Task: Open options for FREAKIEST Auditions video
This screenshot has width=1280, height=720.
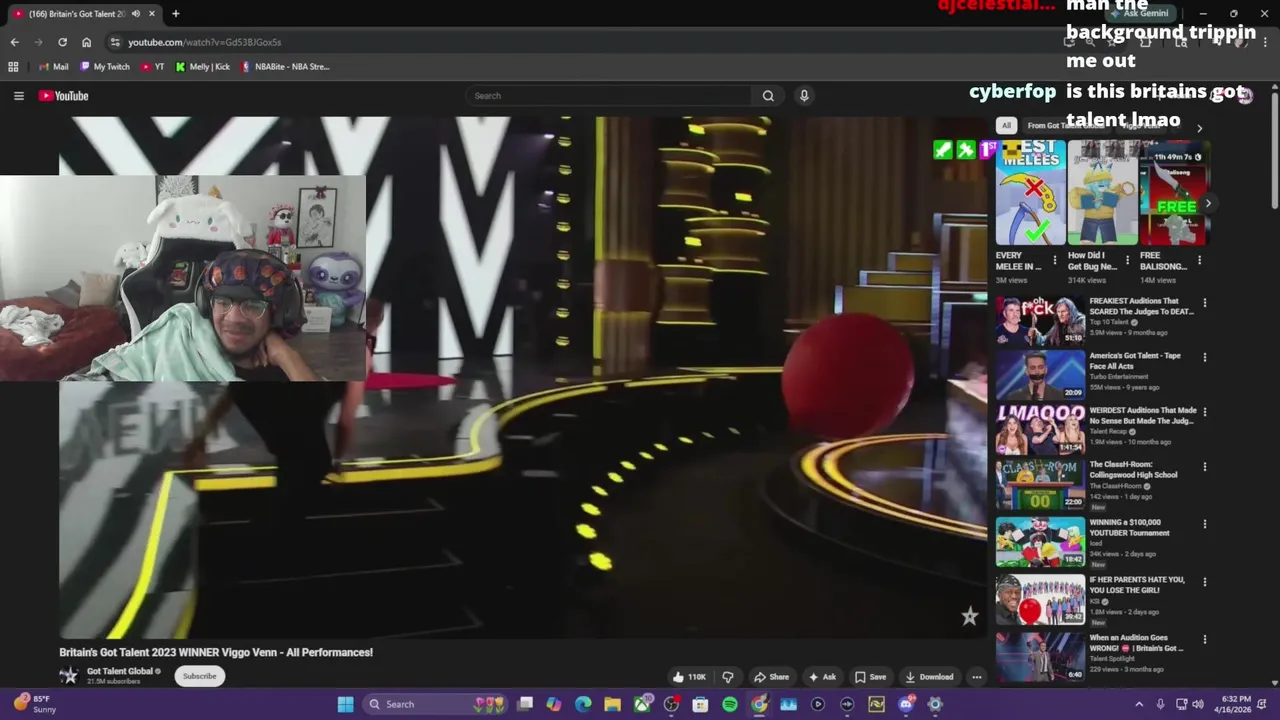Action: point(1204,302)
